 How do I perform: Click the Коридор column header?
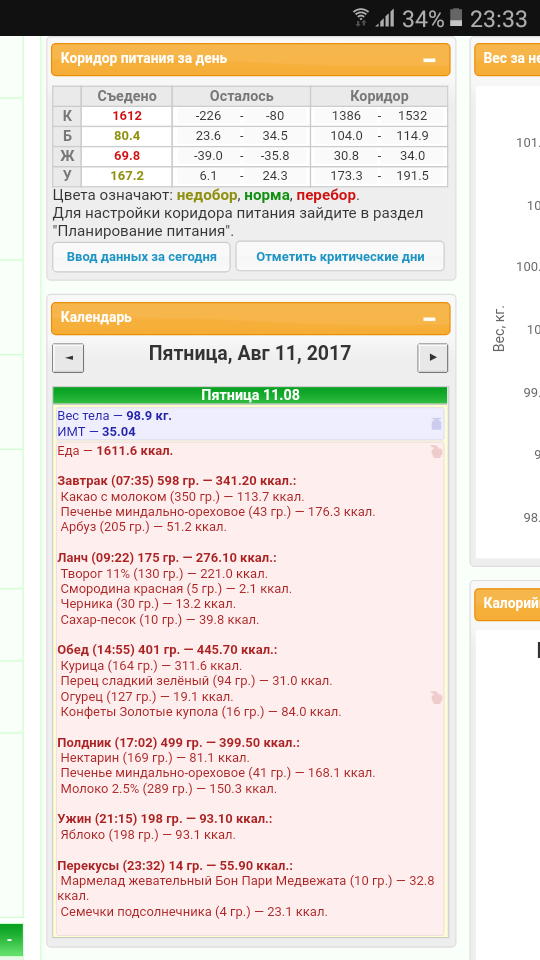coord(379,96)
